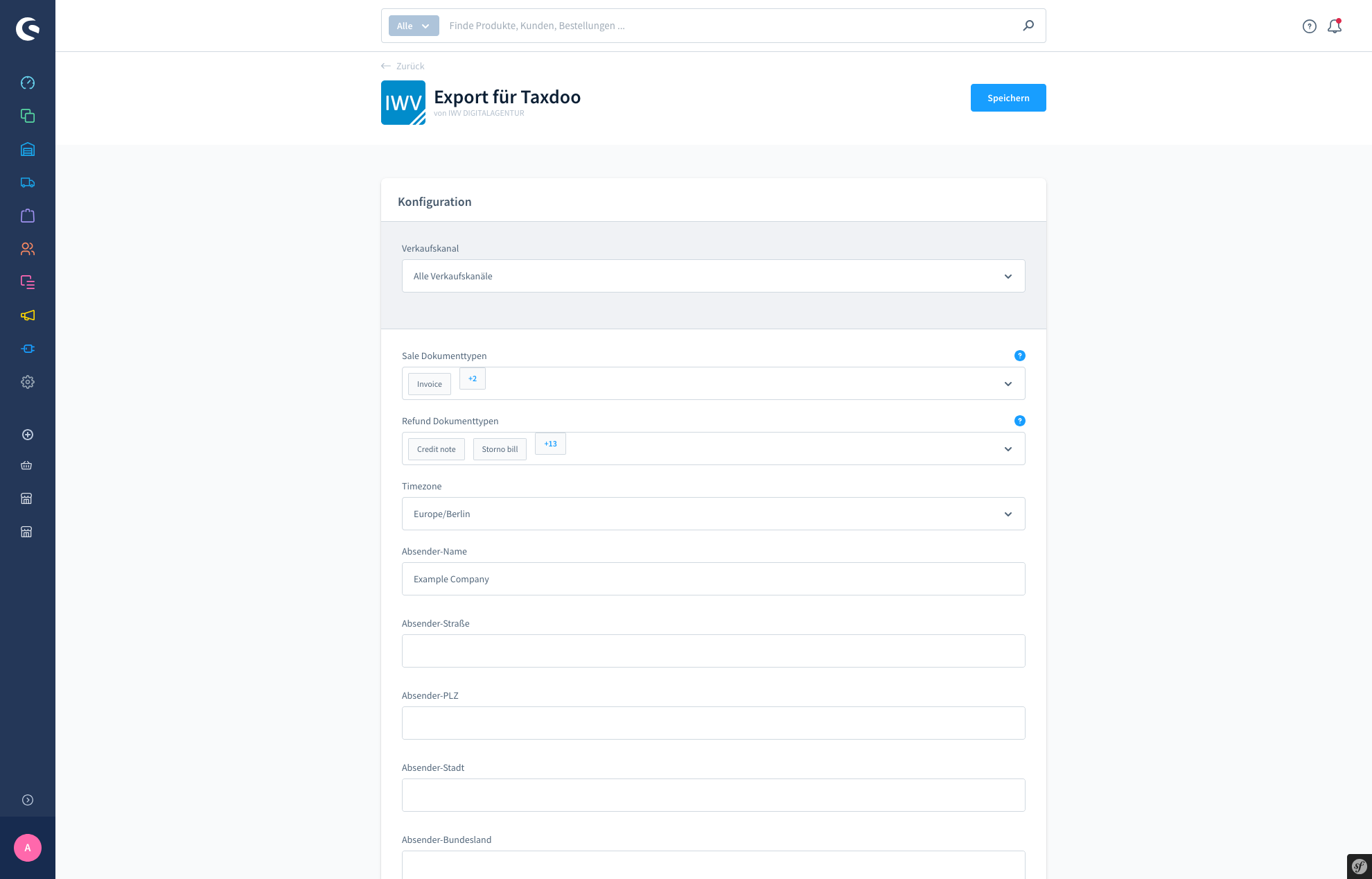Expand the Refund Dokumenttypen selection chevron
1372x879 pixels.
click(1008, 449)
